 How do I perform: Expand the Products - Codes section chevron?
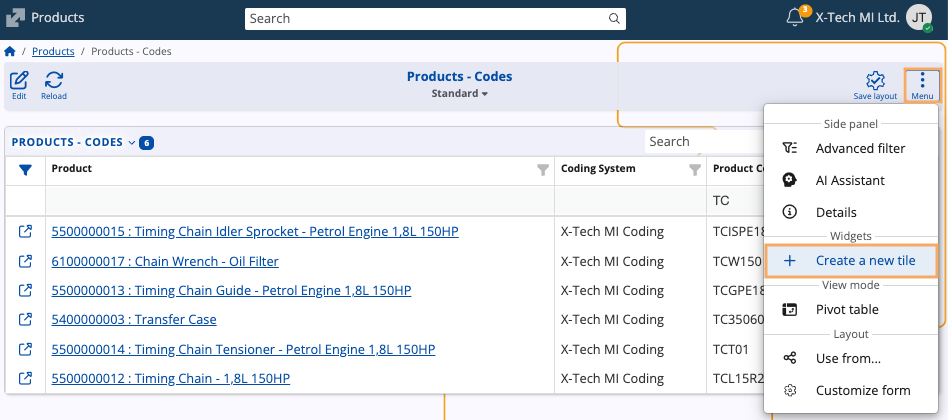coord(131,142)
